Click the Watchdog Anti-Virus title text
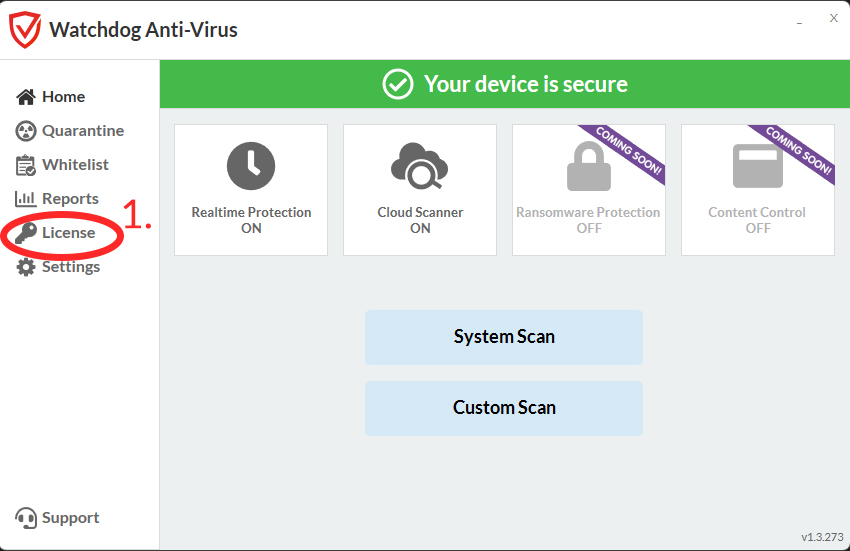The width and height of the screenshot is (850, 551). point(144,30)
